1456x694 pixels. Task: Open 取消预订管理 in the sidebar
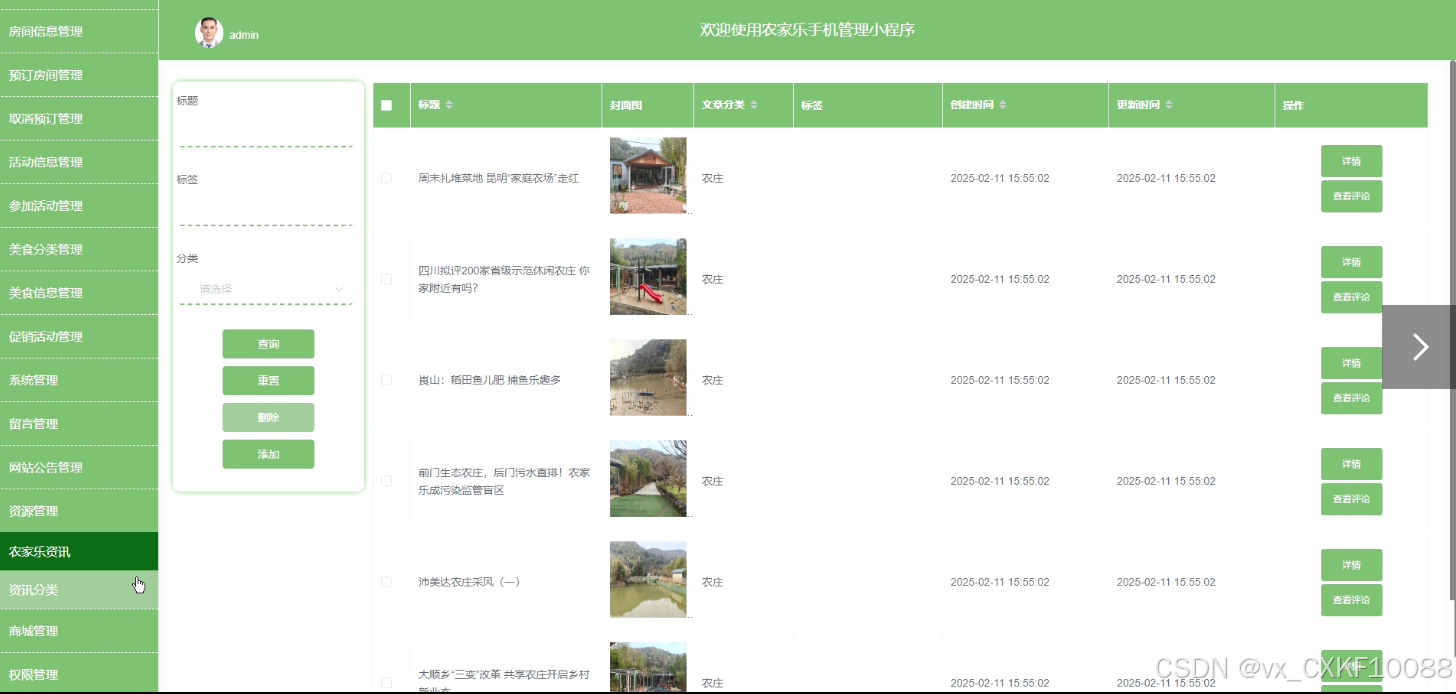click(x=79, y=118)
